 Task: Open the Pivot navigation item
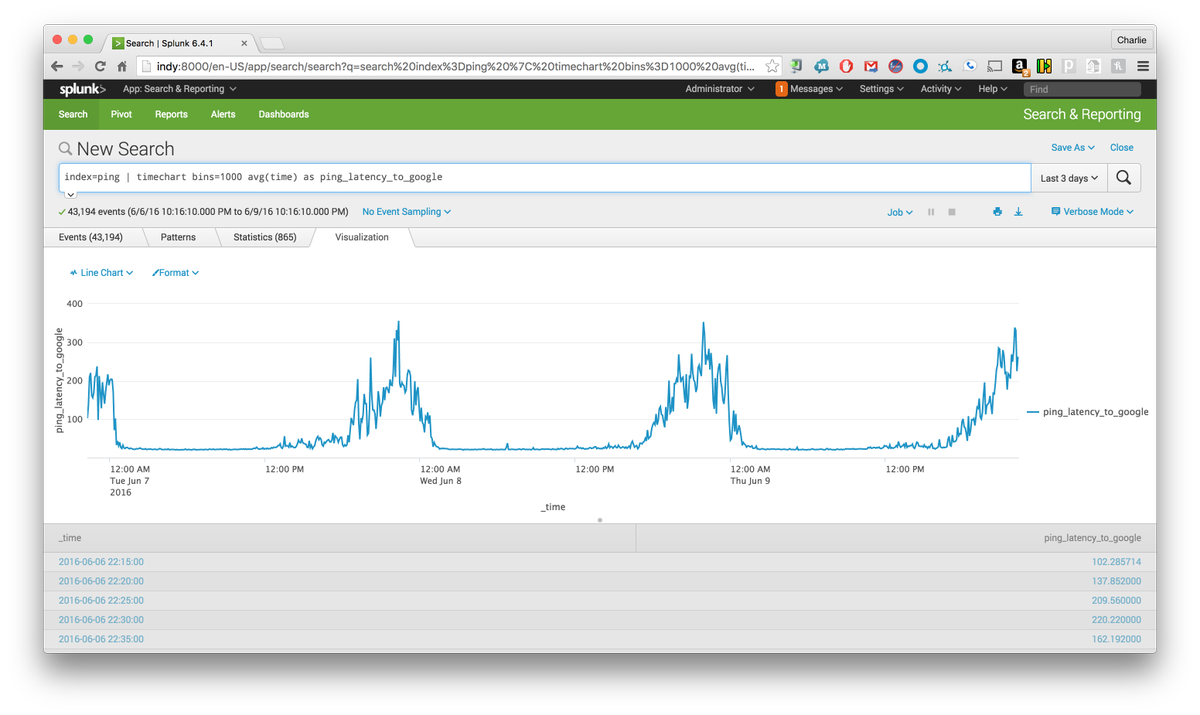click(121, 114)
